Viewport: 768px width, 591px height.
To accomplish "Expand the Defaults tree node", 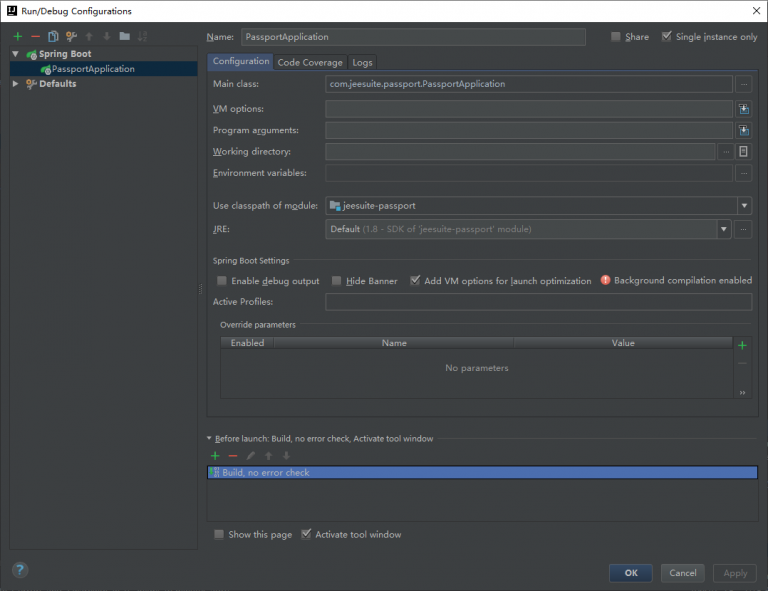I will pyautogui.click(x=16, y=84).
